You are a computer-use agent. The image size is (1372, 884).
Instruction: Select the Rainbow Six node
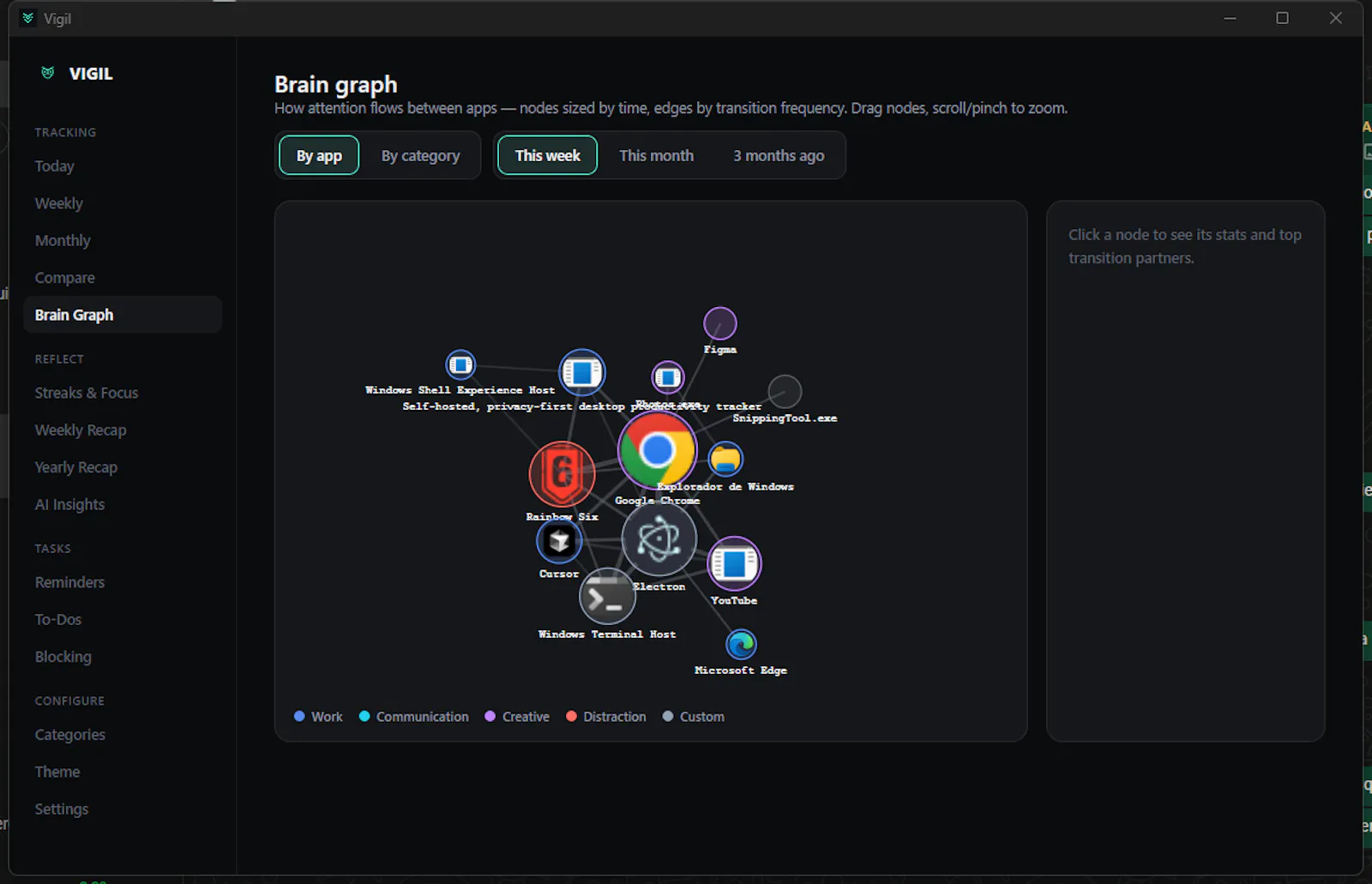562,473
